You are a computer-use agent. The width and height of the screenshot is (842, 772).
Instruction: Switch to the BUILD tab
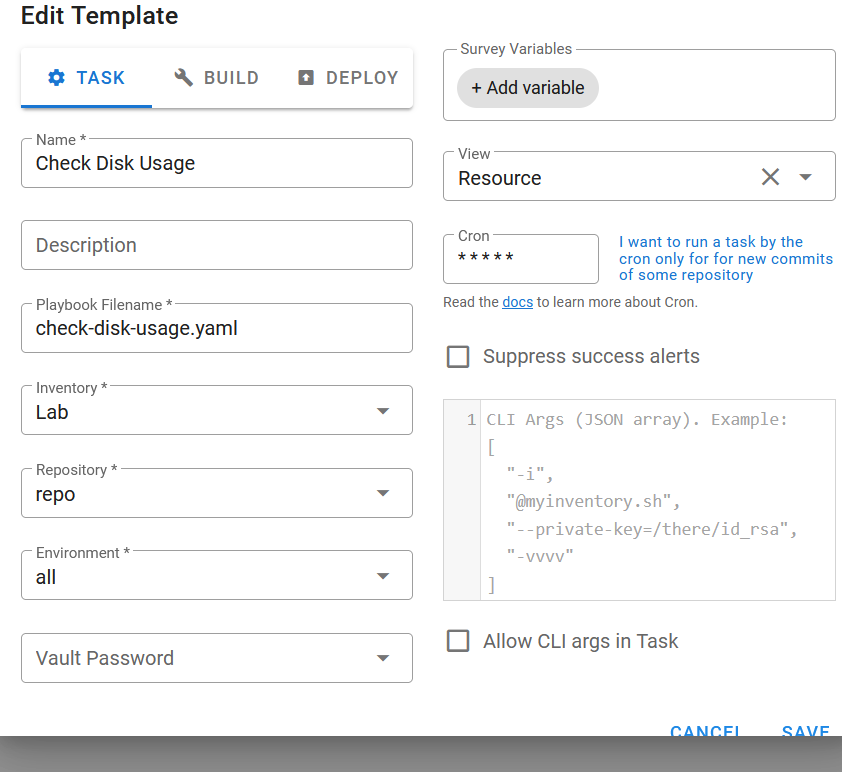point(216,78)
